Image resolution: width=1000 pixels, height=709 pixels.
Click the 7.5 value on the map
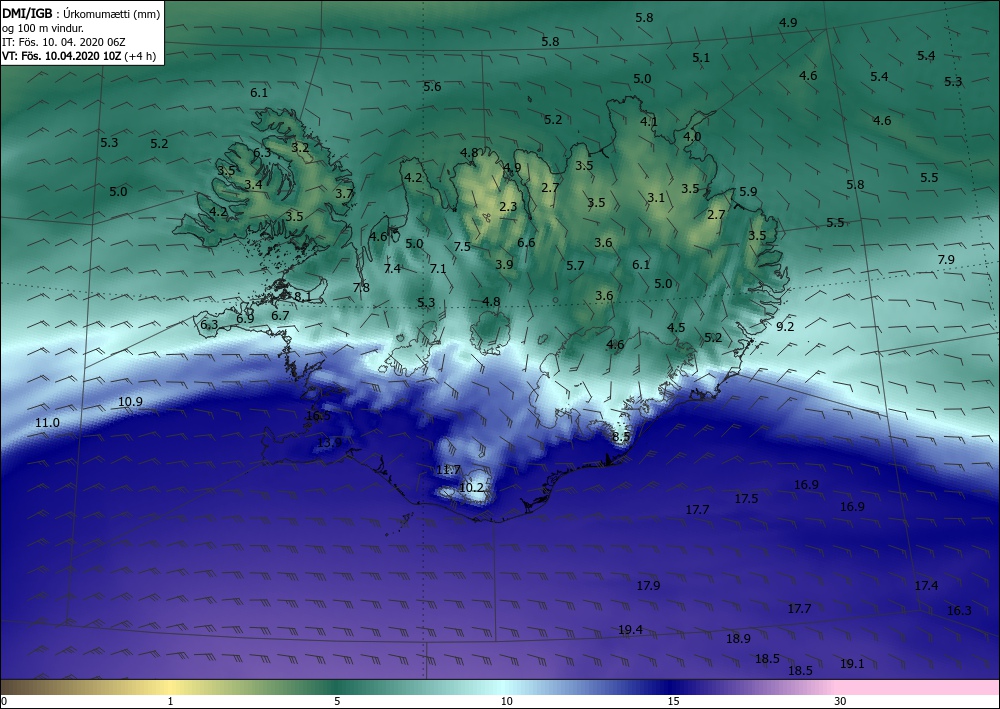pos(462,246)
